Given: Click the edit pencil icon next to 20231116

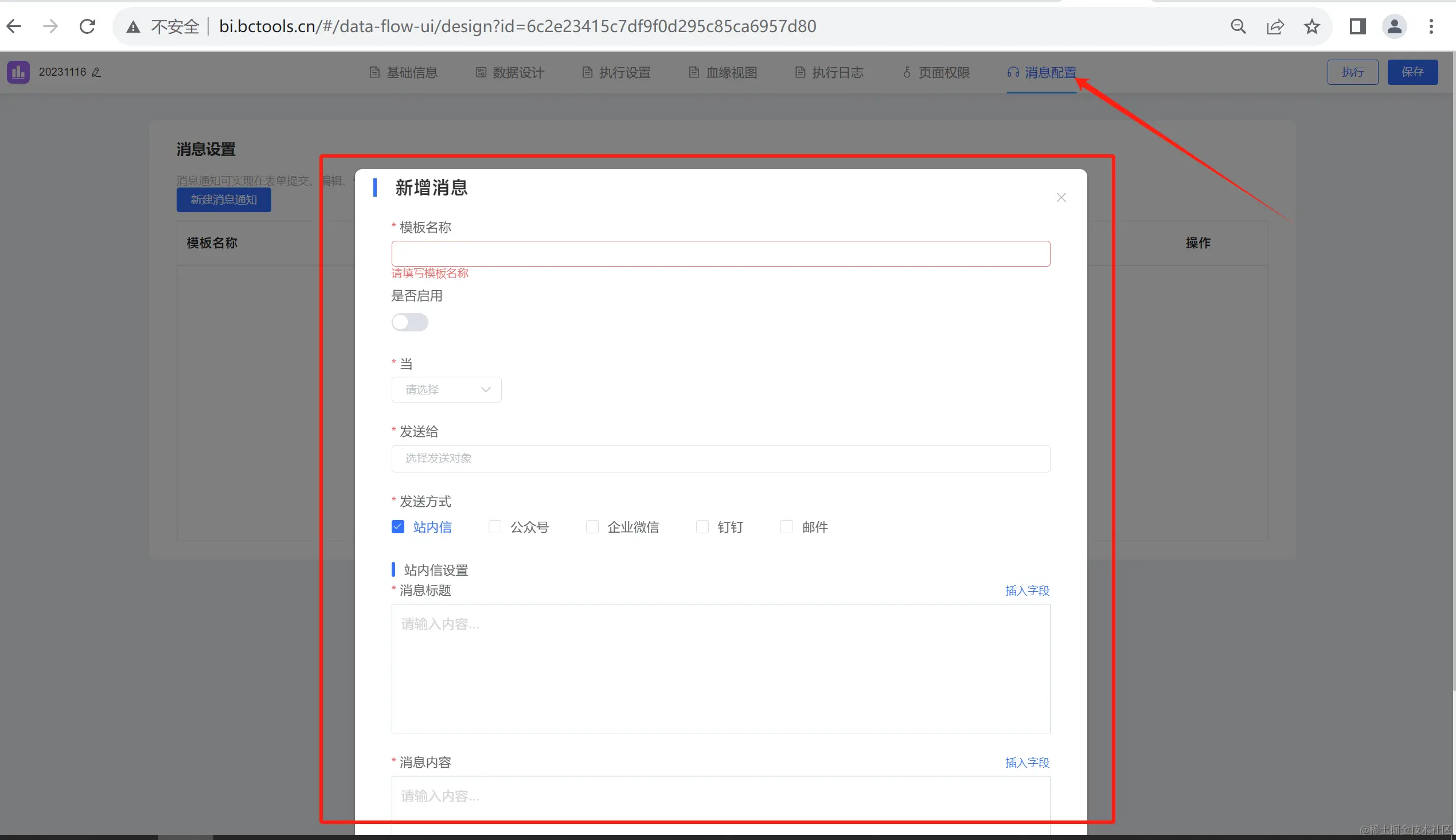Looking at the screenshot, I should point(96,72).
